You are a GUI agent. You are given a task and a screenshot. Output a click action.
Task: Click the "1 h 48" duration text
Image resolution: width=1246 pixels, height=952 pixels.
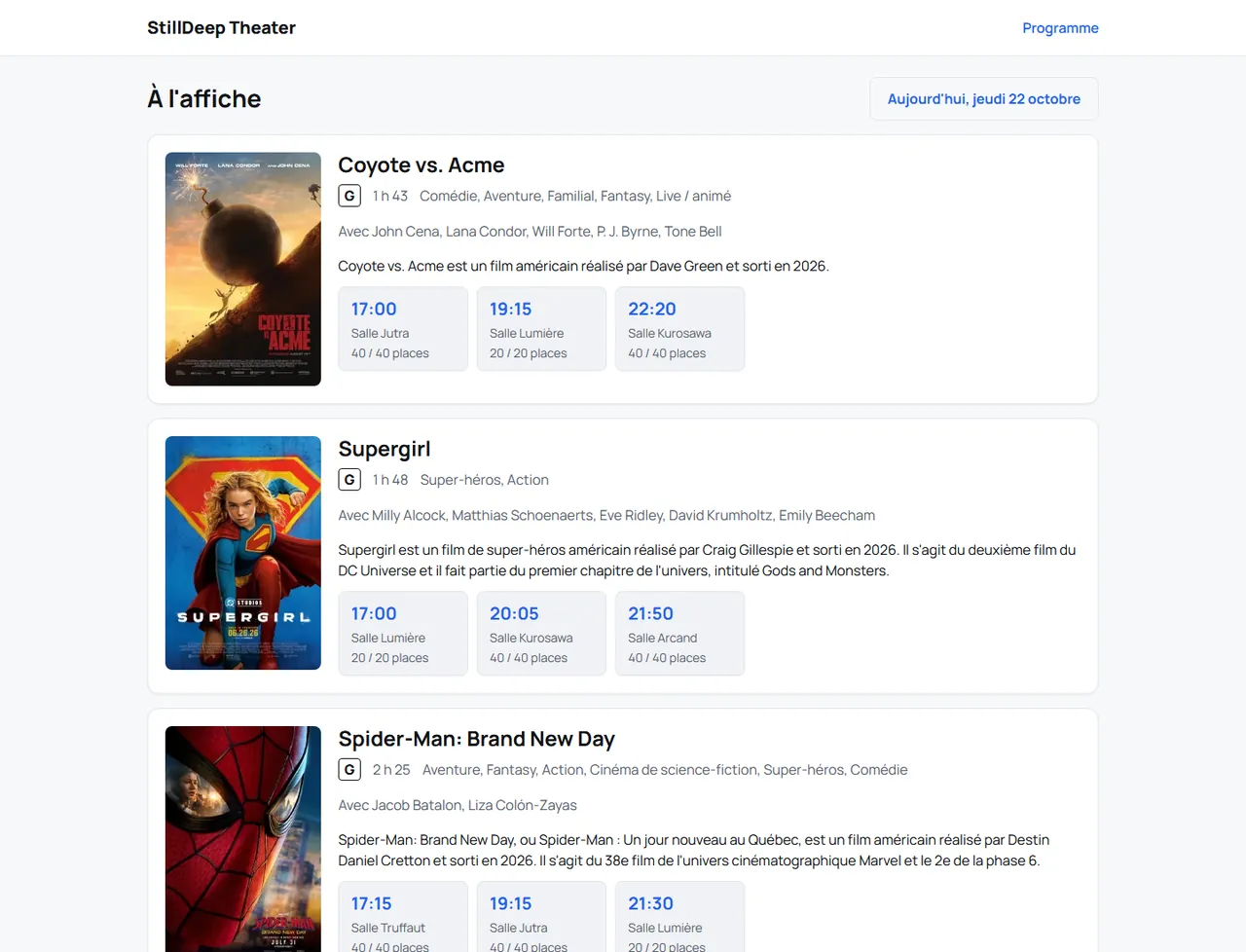point(390,480)
